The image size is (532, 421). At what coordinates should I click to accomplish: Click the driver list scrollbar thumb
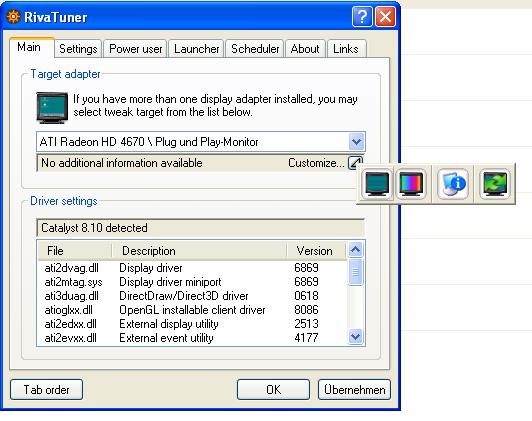pyautogui.click(x=355, y=272)
